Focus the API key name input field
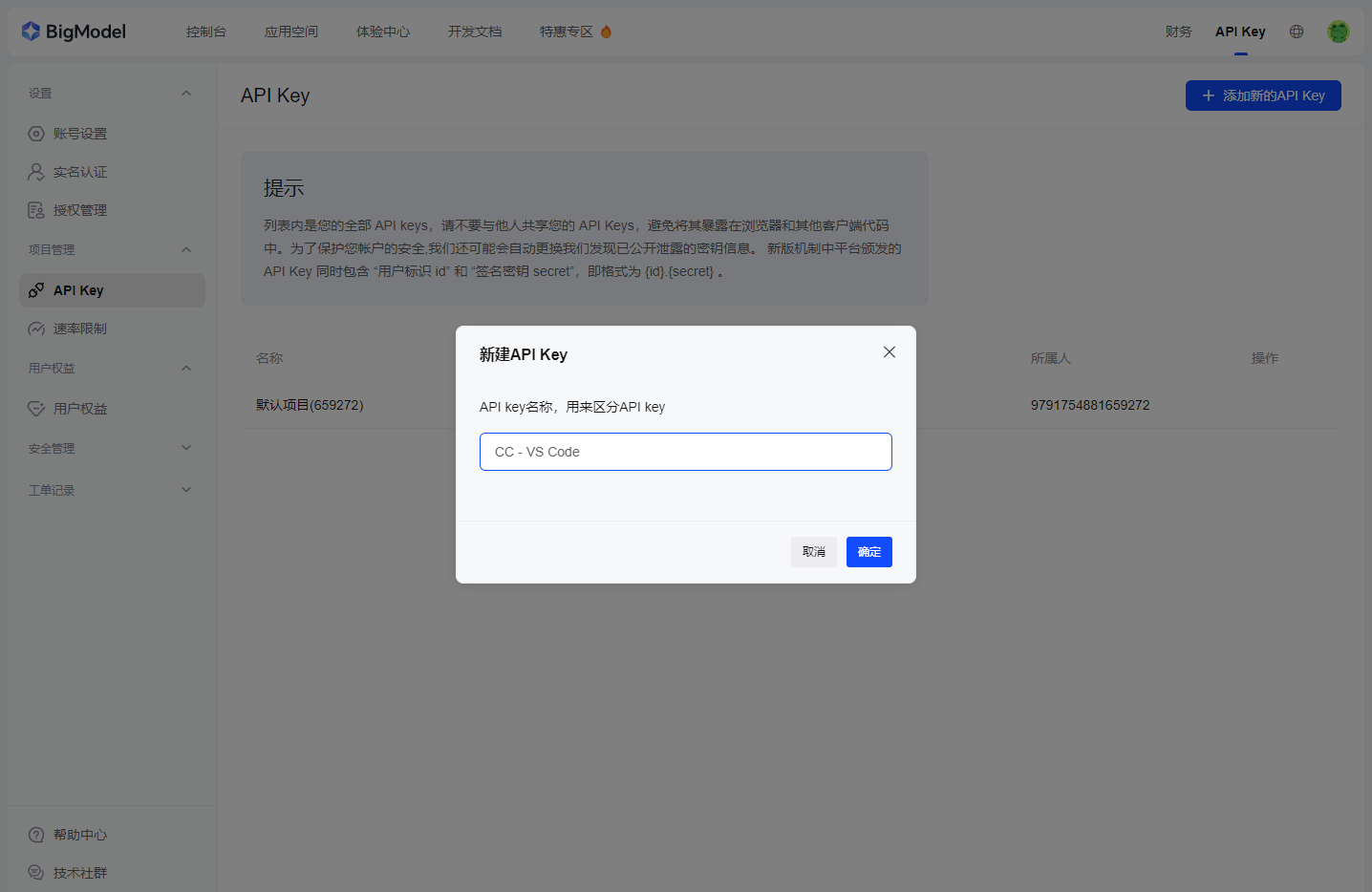 point(685,452)
